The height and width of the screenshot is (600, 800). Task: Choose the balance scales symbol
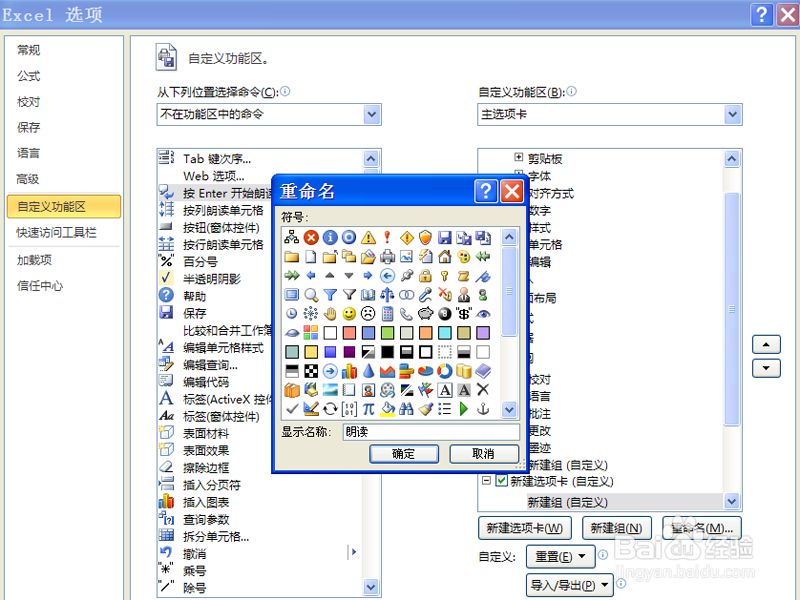pos(387,295)
